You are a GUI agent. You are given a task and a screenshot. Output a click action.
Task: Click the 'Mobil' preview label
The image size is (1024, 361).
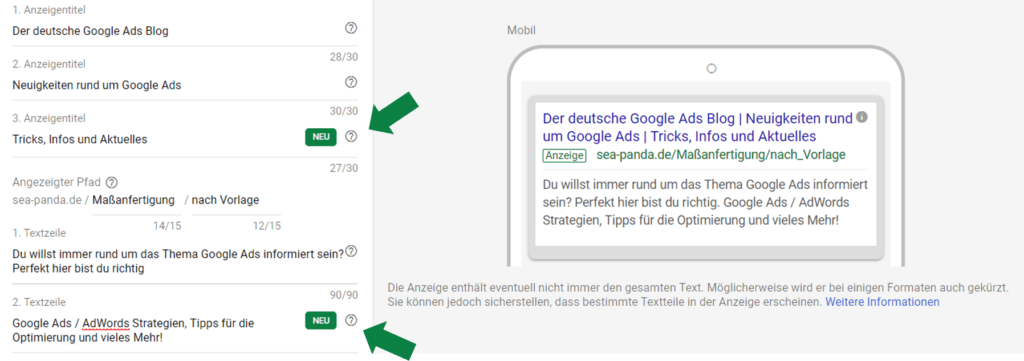(x=522, y=31)
